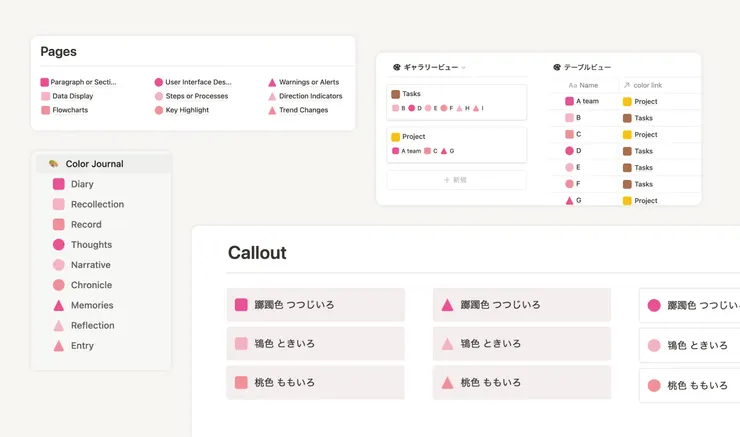Click the light pink triangle icon beside Reflection
Image resolution: width=740 pixels, height=437 pixels.
click(59, 326)
